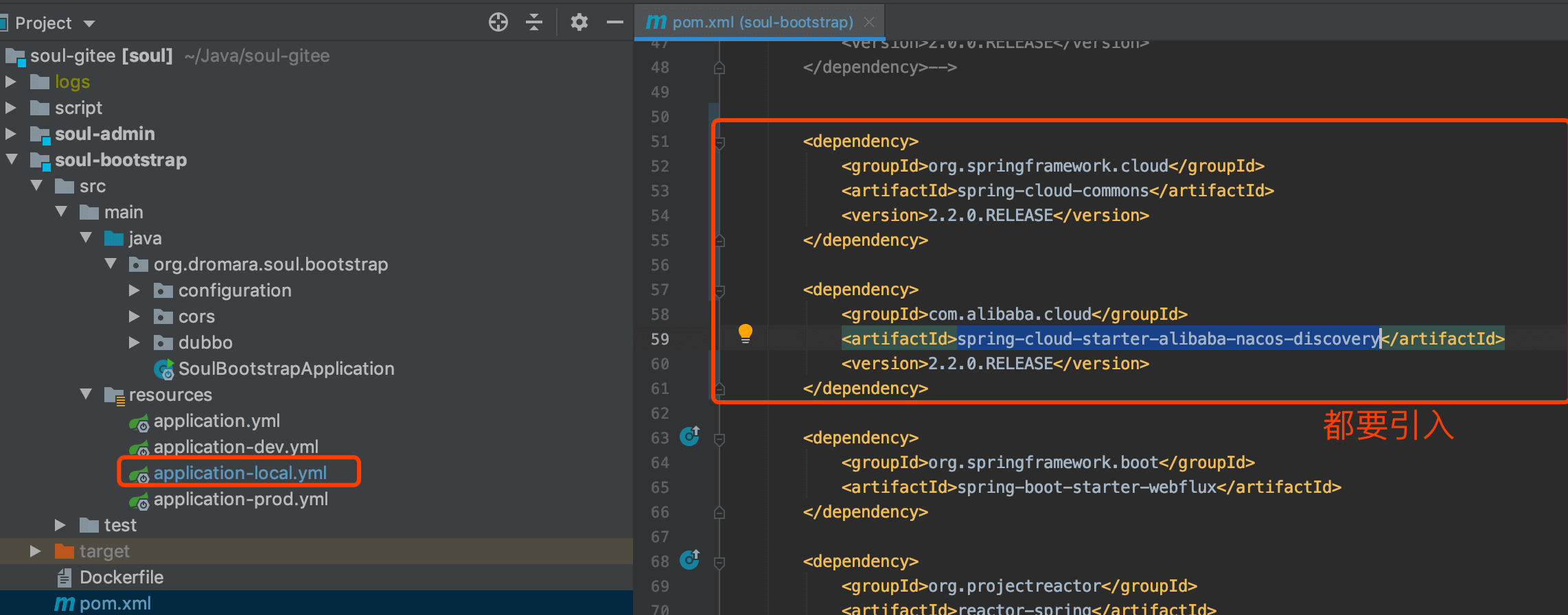
Task: Fold the dependency block at line 51
Action: [719, 142]
